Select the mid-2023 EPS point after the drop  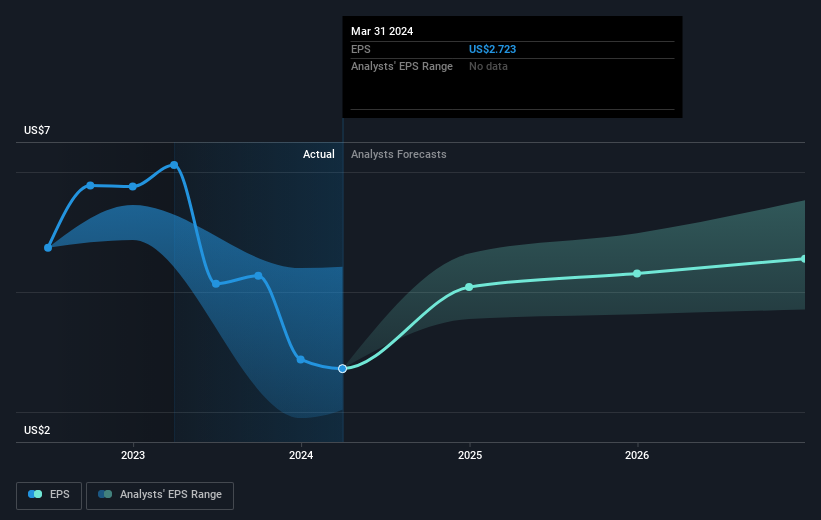[216, 284]
